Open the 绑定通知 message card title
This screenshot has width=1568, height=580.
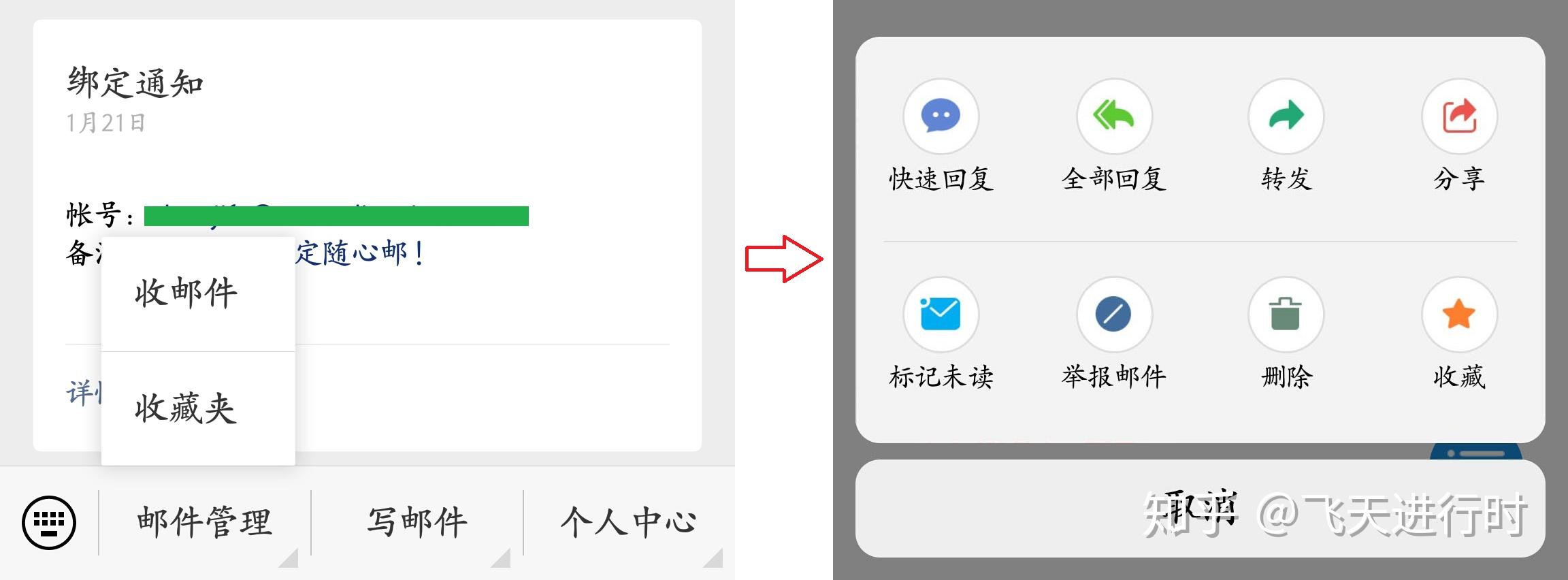135,83
